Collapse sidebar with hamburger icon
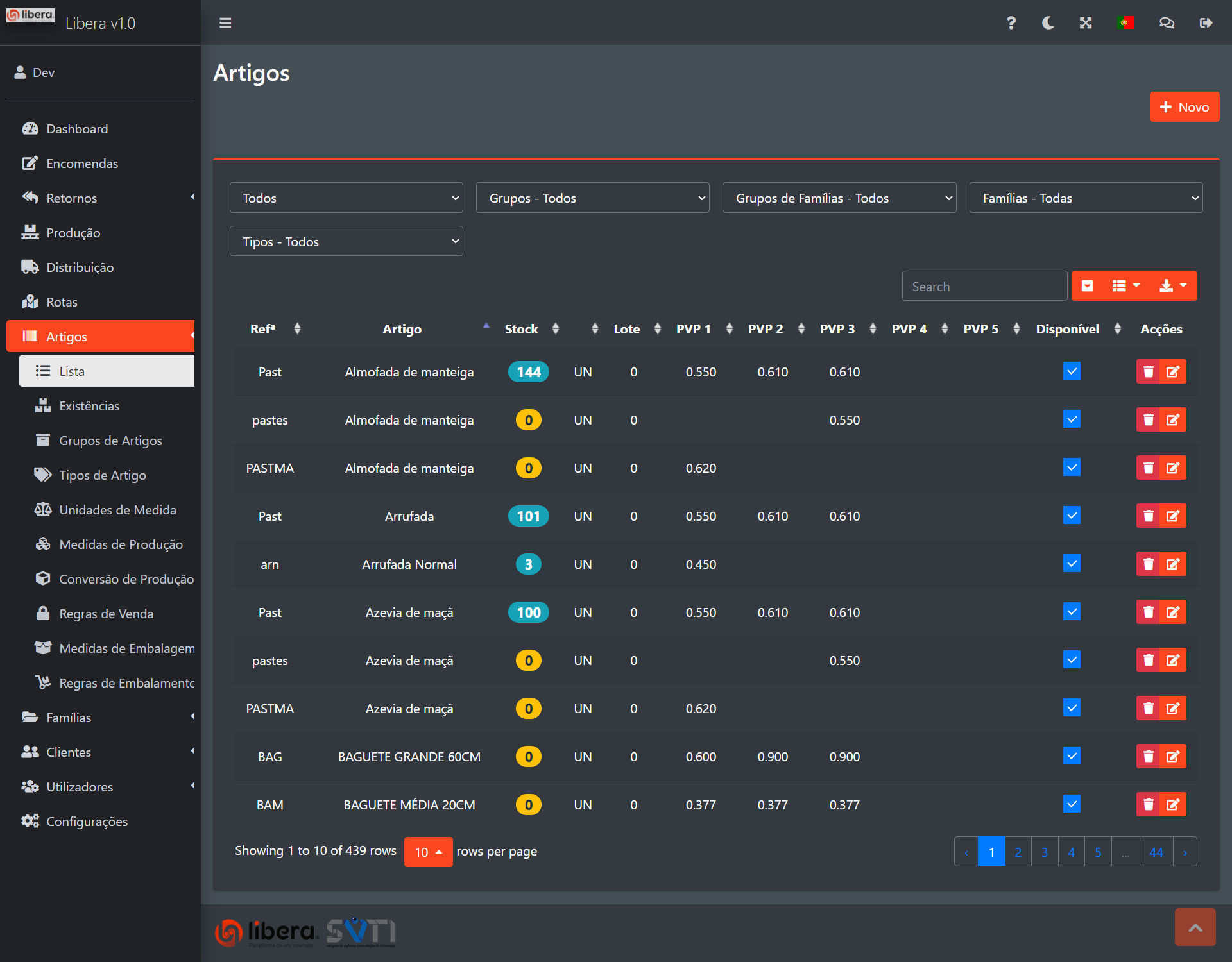Screen dimensions: 1232x962 225,23
